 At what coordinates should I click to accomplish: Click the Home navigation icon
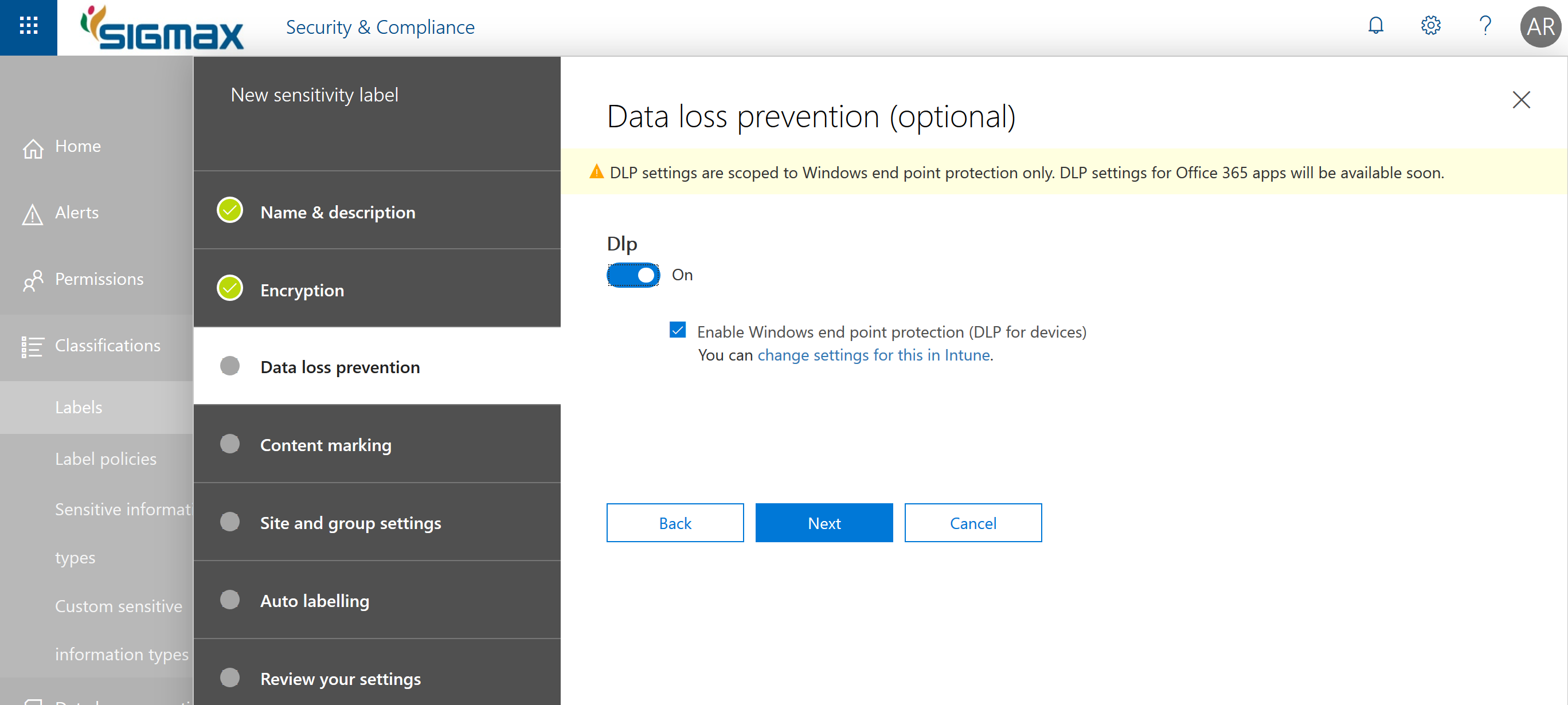coord(31,146)
